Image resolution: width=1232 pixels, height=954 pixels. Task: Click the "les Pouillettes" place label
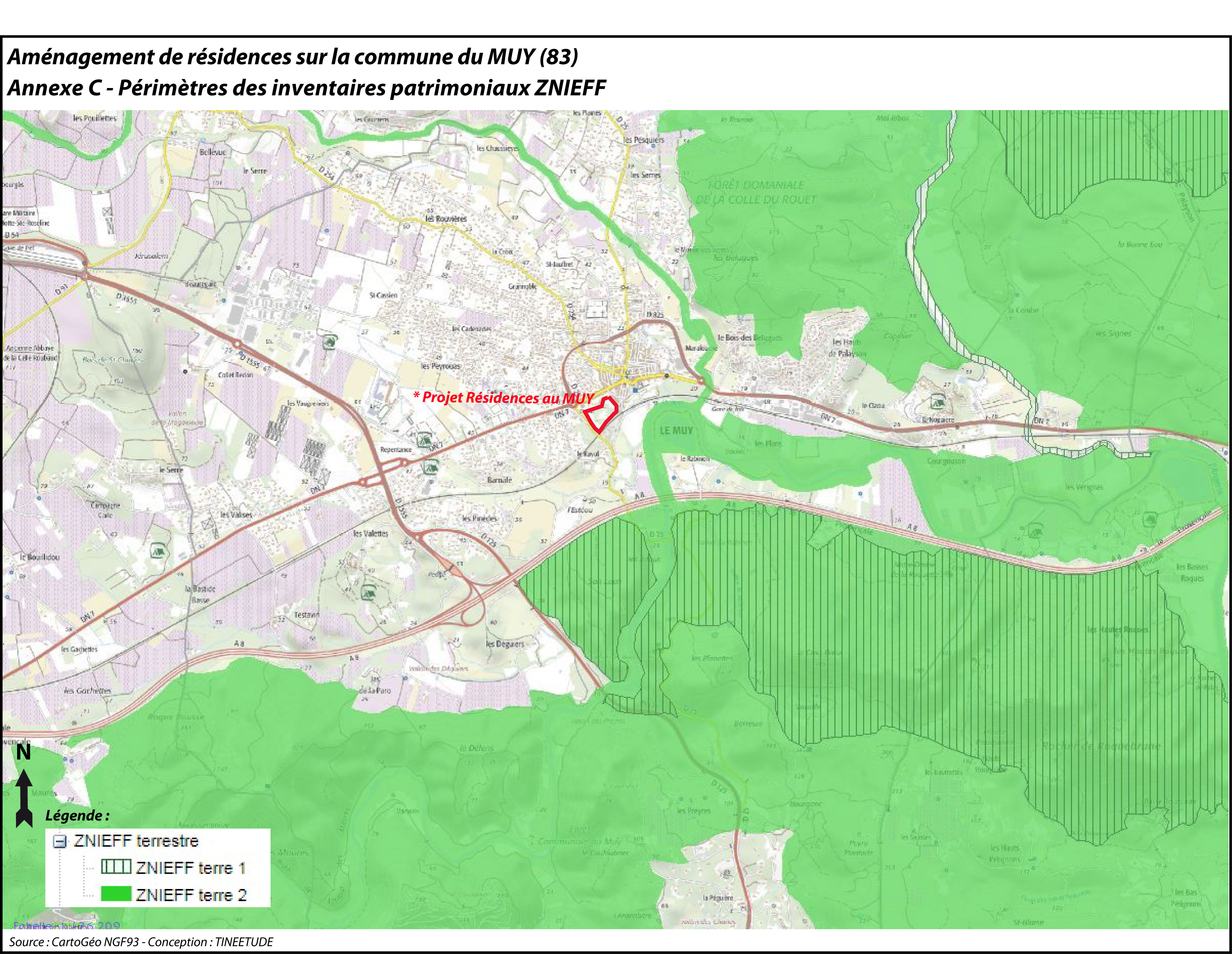pos(95,118)
